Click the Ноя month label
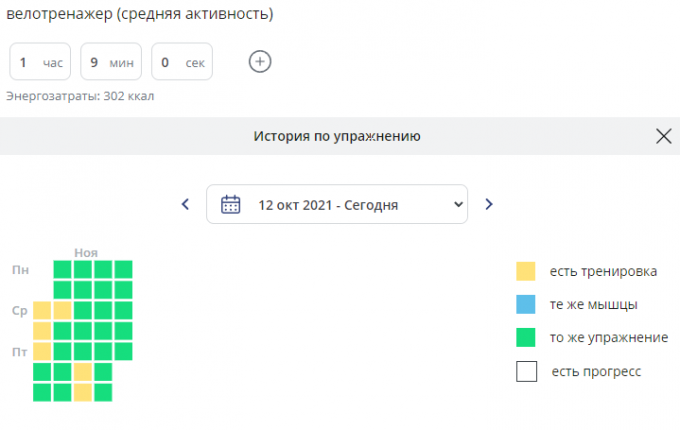 pos(86,253)
